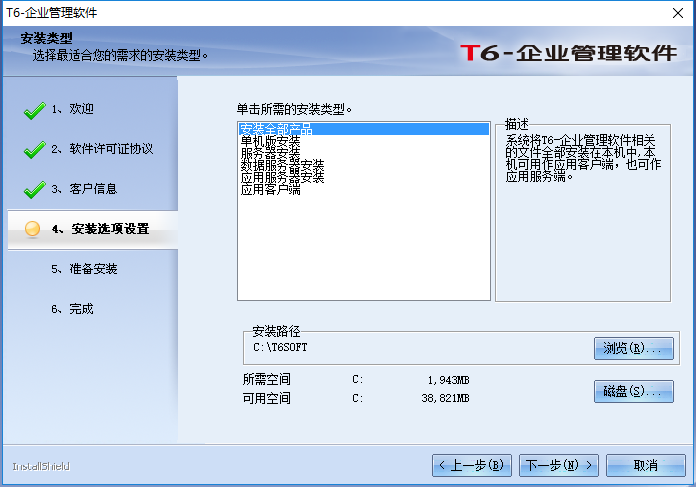Screen dimensions: 696x487
Task: Click the orange current-step indicator icon
Action: click(x=33, y=229)
